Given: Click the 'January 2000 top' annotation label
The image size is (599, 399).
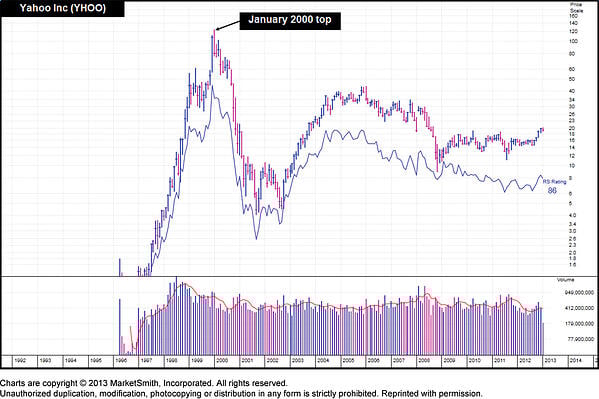Looking at the screenshot, I should tap(290, 20).
